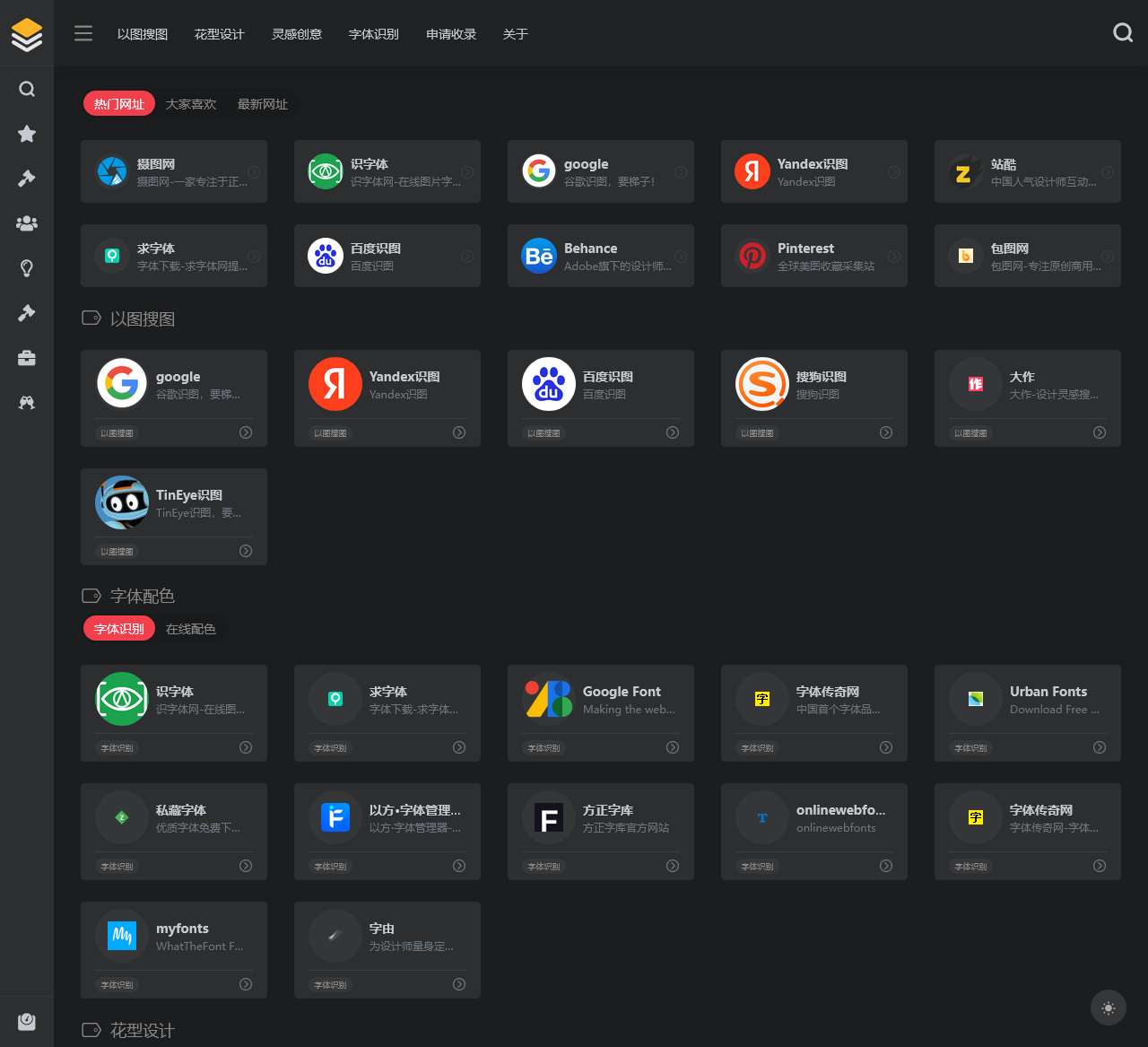Click the 以方·字体管理 blue F icon
1148x1047 pixels.
point(335,817)
